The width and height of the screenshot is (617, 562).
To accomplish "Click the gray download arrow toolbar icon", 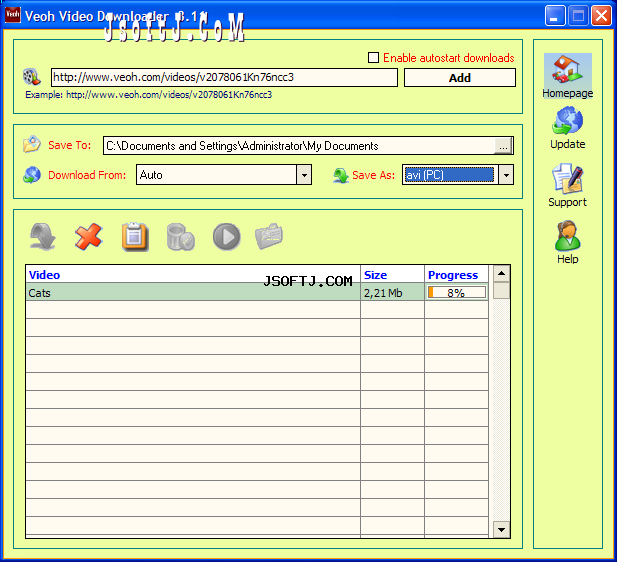I will click(43, 237).
